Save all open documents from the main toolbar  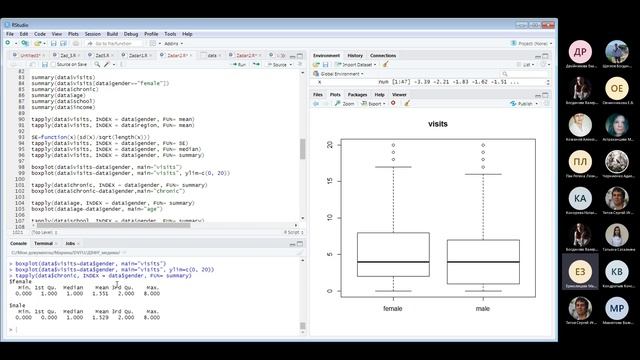click(x=63, y=43)
